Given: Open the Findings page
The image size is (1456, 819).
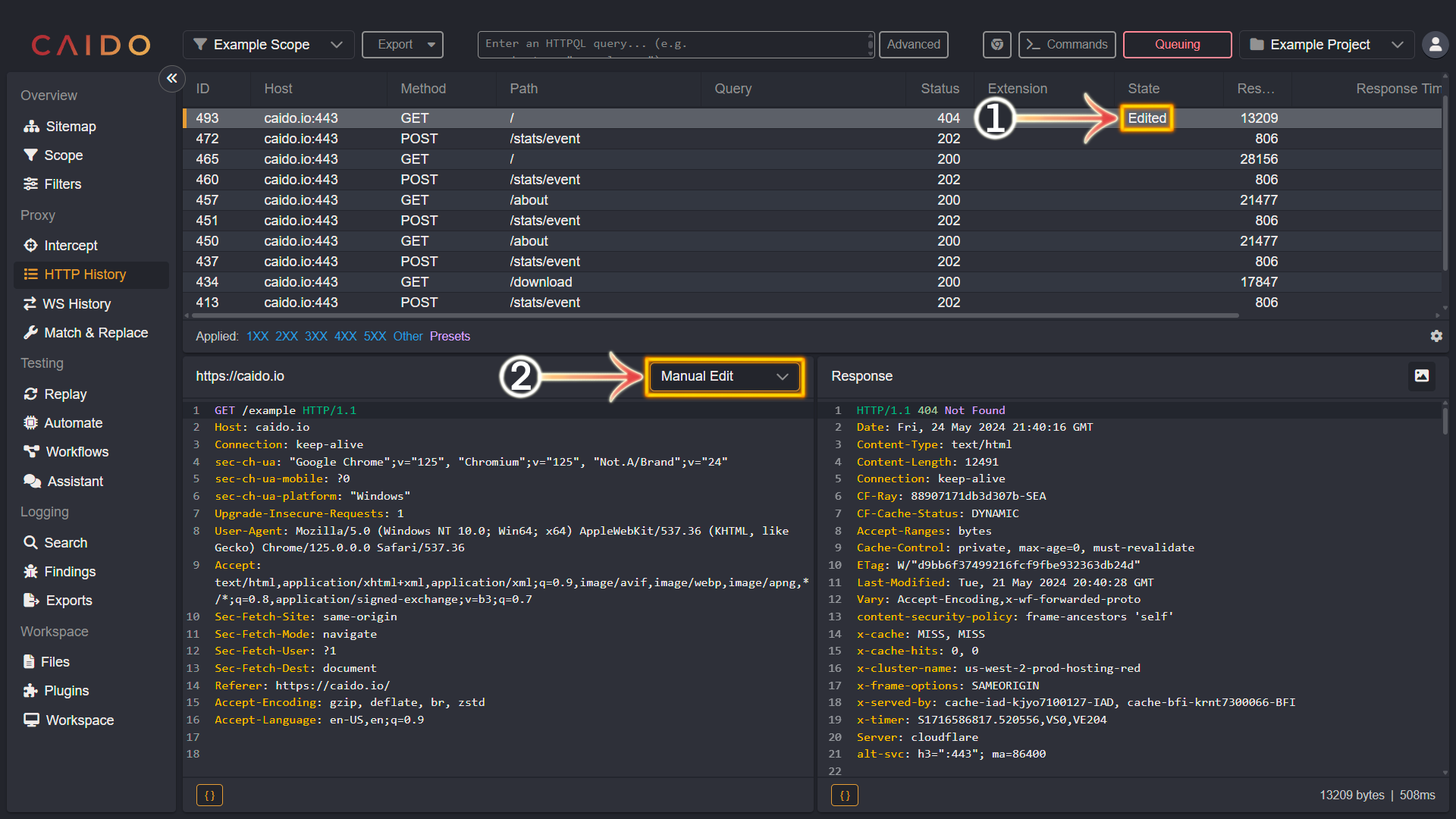Looking at the screenshot, I should 60,572.
